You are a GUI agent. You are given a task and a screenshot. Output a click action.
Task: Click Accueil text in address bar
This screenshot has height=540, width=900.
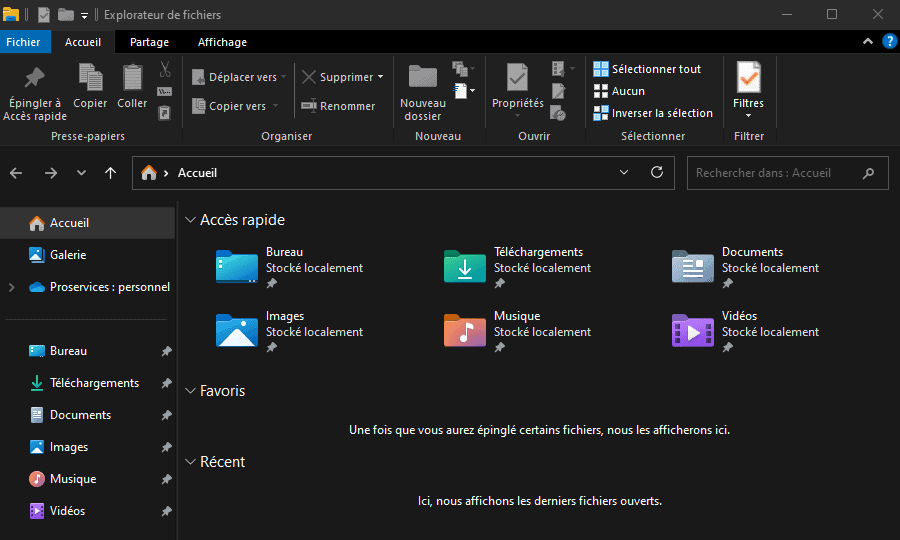197,173
